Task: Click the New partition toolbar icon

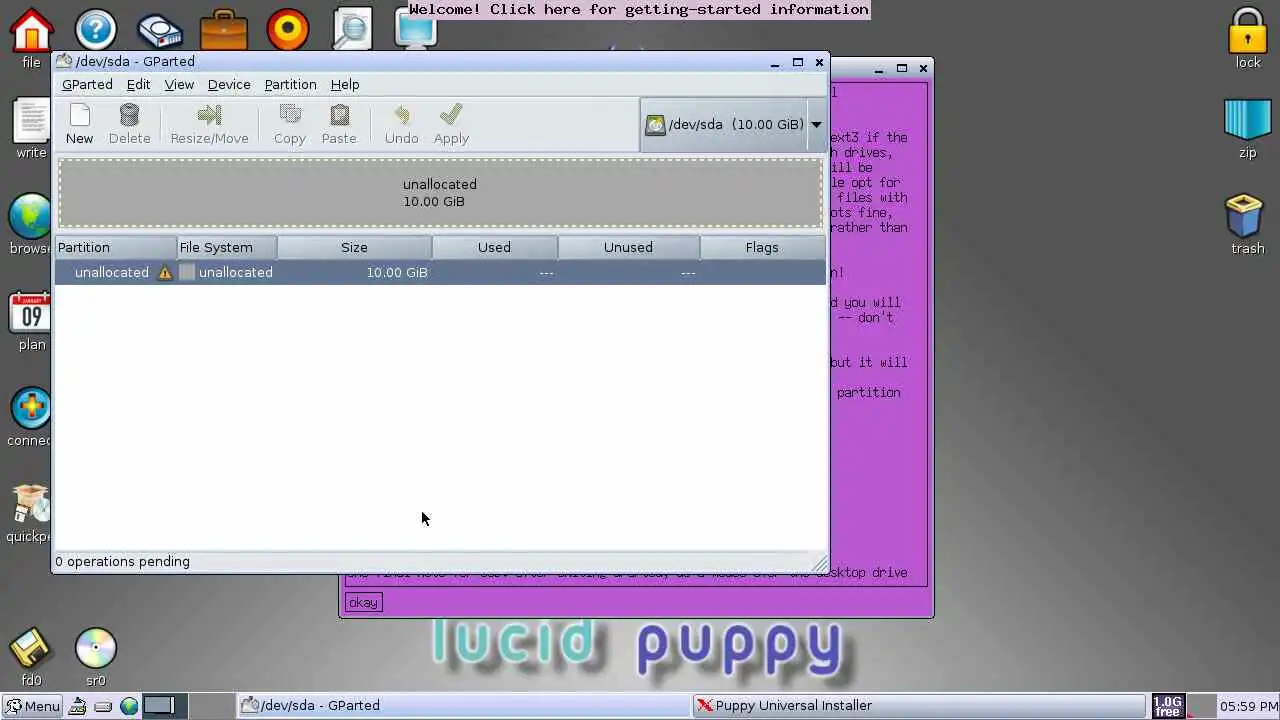Action: [79, 116]
